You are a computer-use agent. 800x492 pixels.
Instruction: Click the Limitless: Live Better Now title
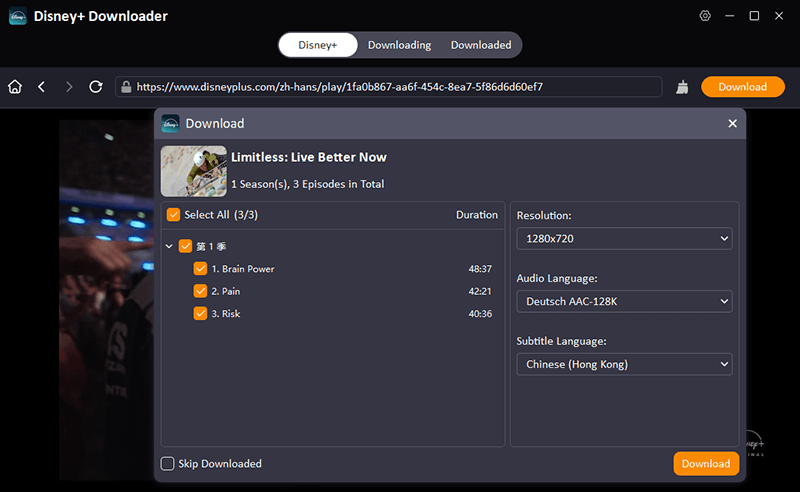pos(309,157)
